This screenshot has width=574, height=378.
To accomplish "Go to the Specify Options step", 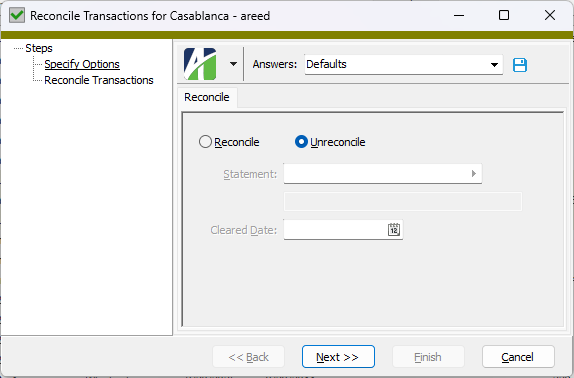I will (x=82, y=64).
